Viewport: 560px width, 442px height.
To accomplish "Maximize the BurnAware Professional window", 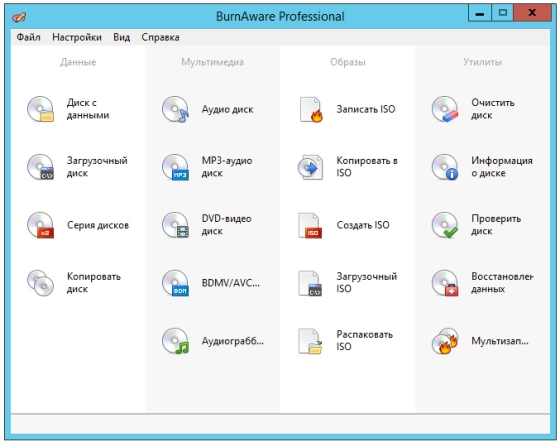I will tap(502, 13).
